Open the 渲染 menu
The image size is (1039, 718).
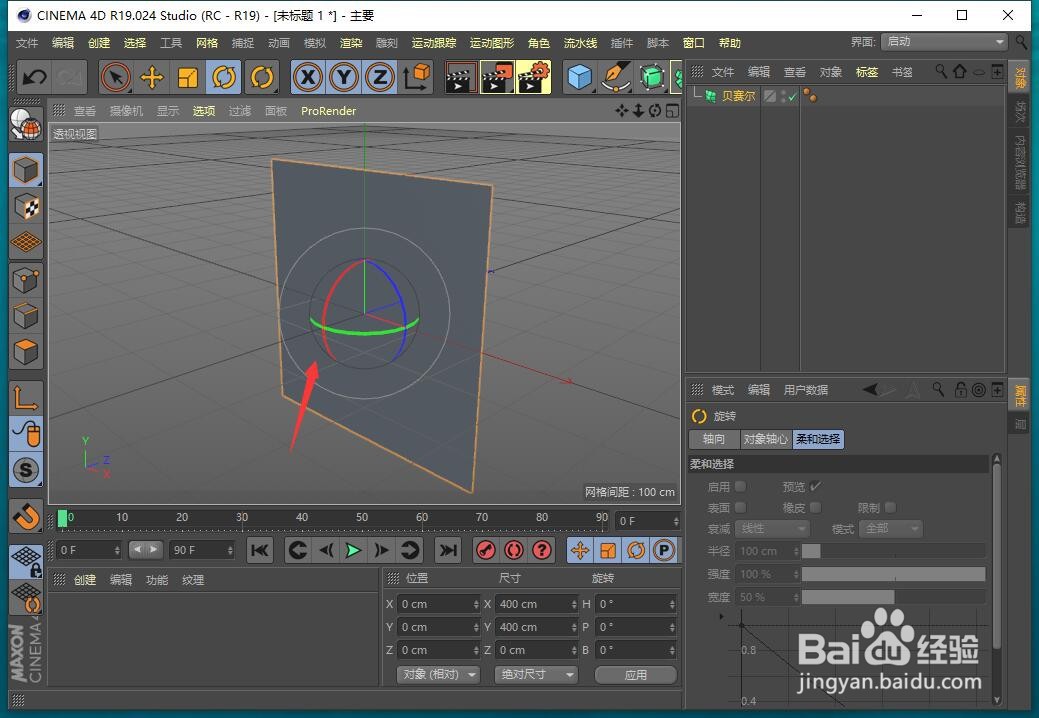pyautogui.click(x=351, y=43)
